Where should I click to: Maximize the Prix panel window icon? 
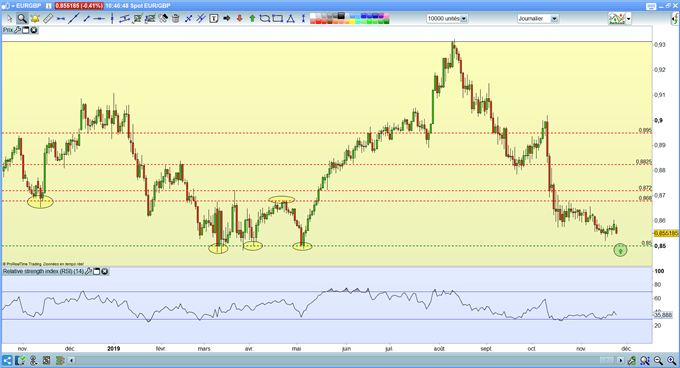tap(26, 30)
